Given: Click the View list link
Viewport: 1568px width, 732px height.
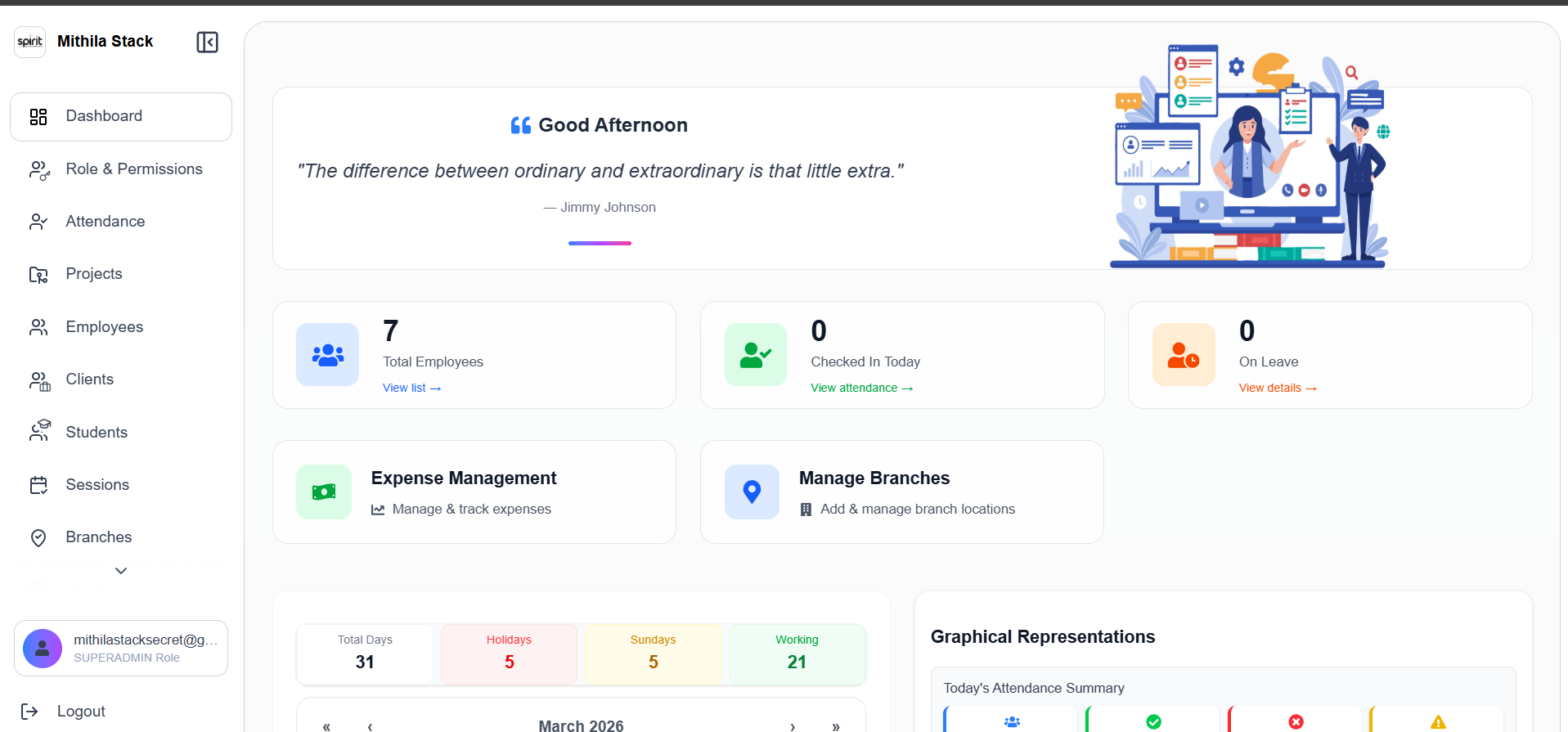Looking at the screenshot, I should [x=412, y=388].
